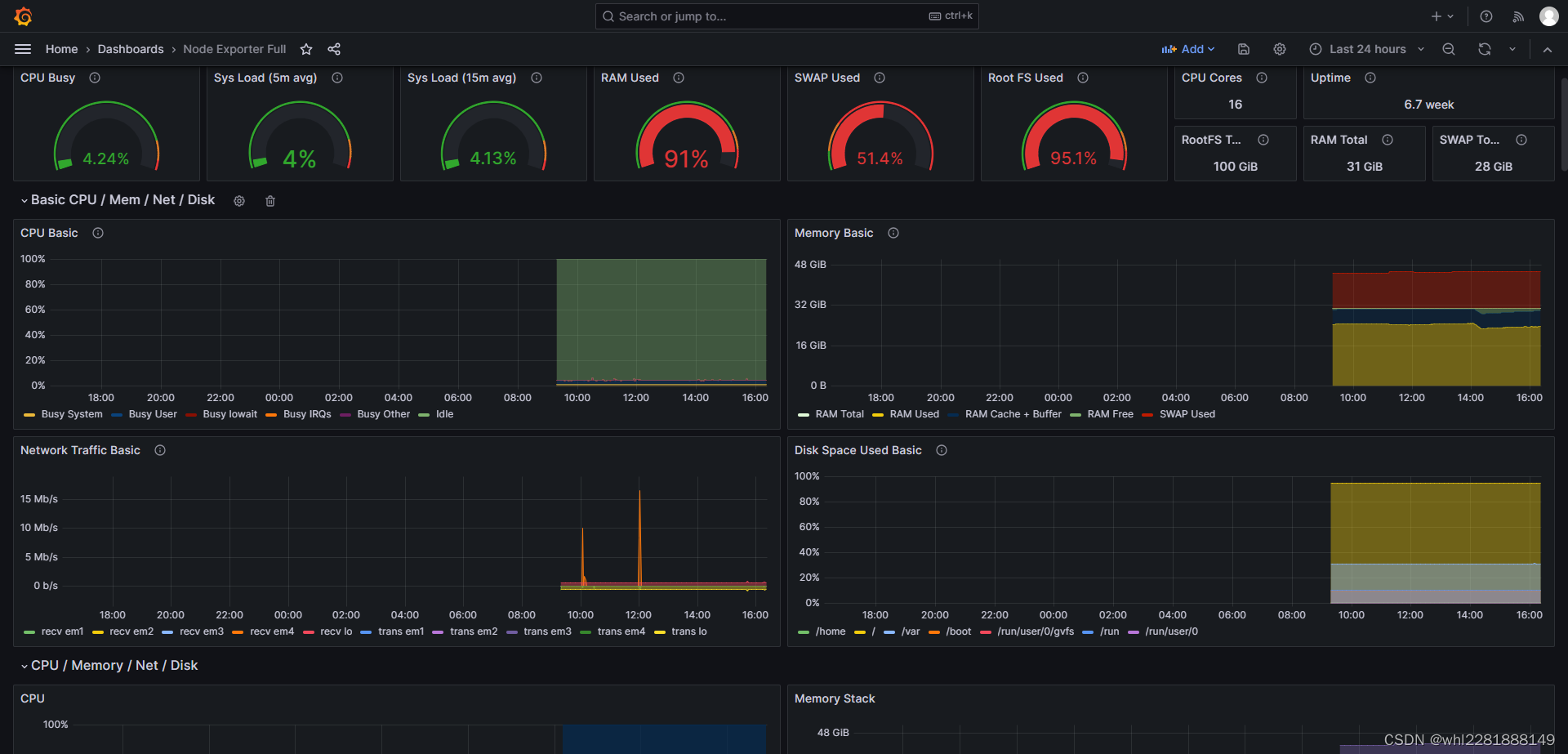This screenshot has height=754, width=1568.
Task: Zoom out the time range
Action: 1449,49
